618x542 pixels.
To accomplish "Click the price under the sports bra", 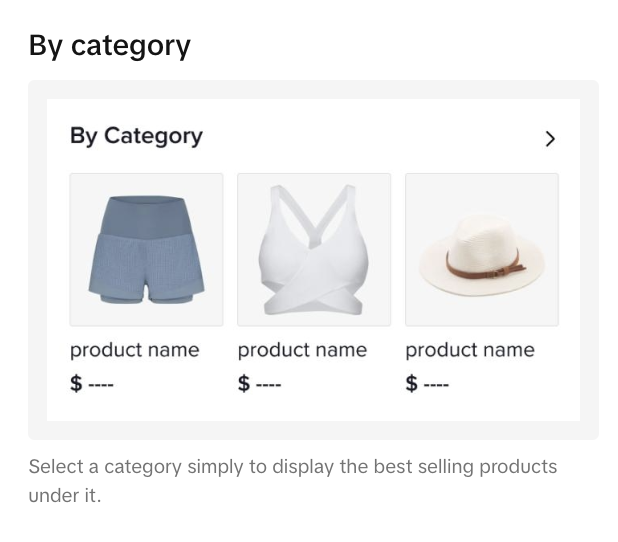I will pyautogui.click(x=259, y=384).
